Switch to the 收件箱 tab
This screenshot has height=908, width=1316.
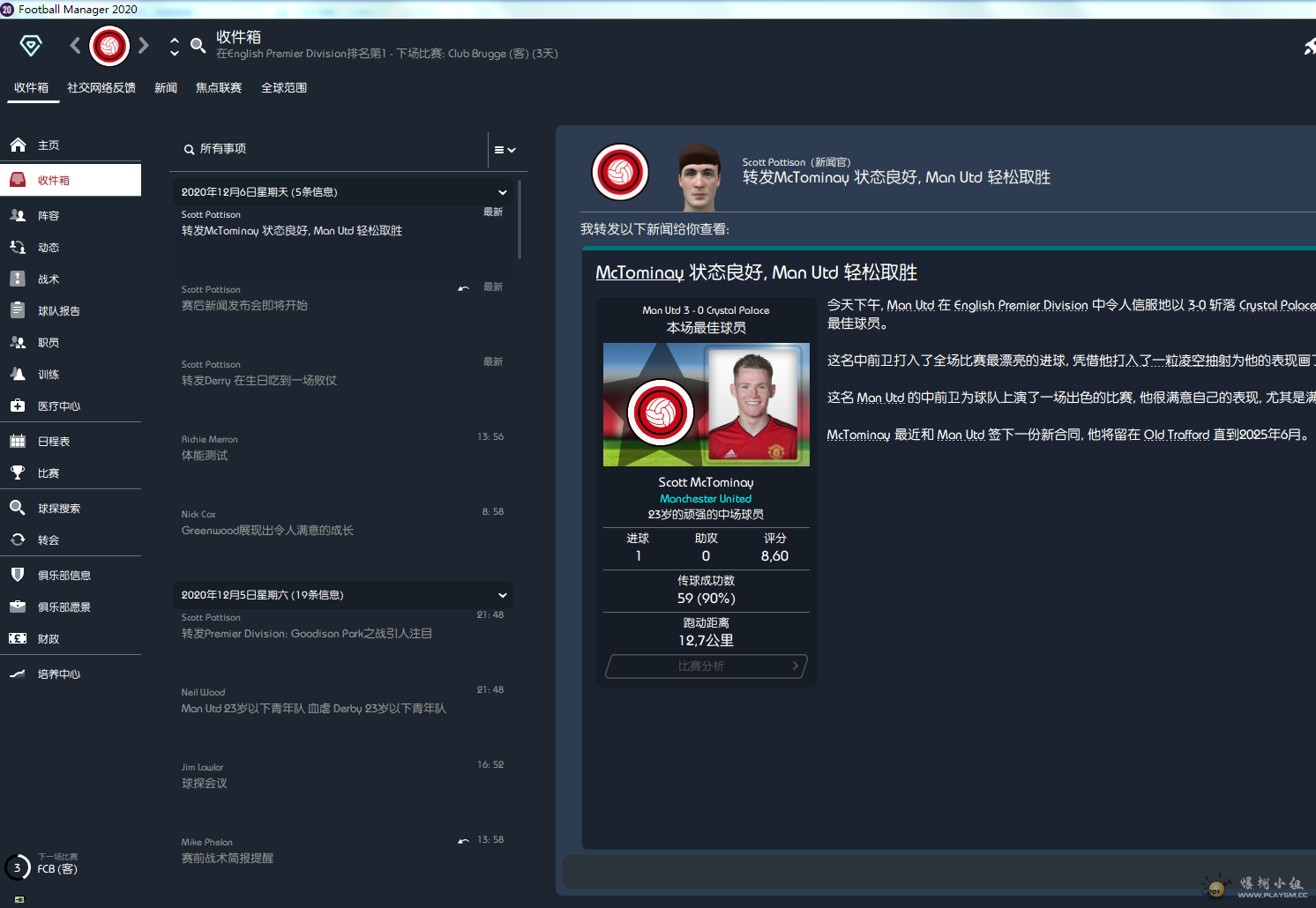[x=32, y=87]
